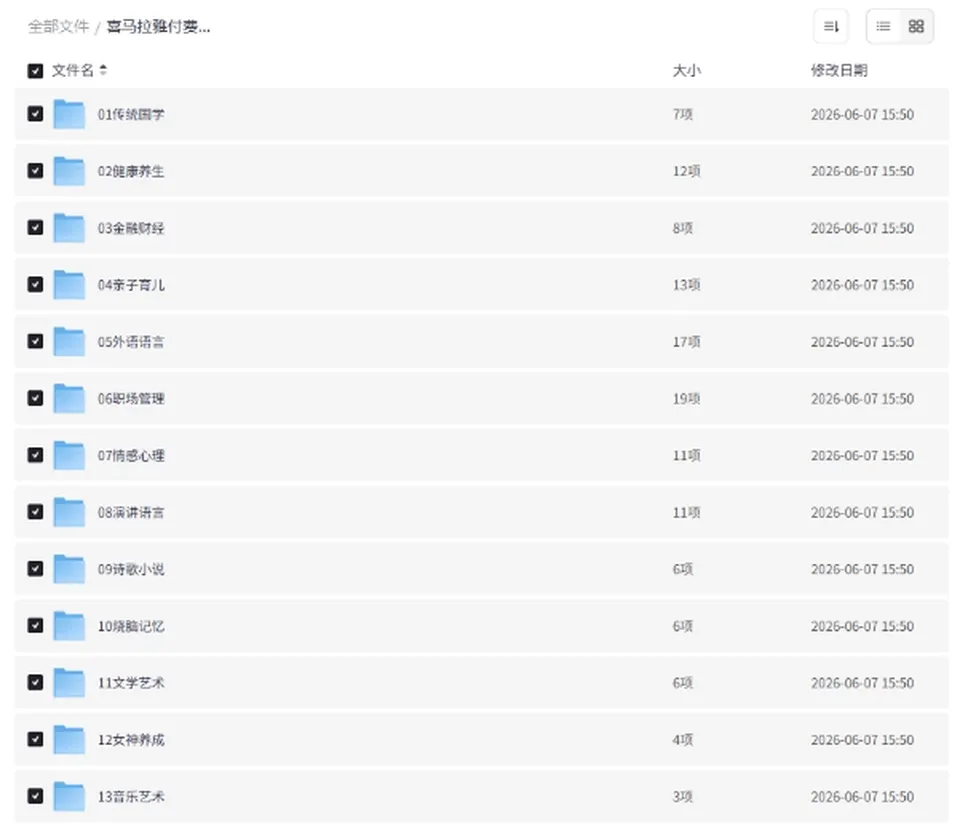Switch to list view layout

[x=883, y=26]
